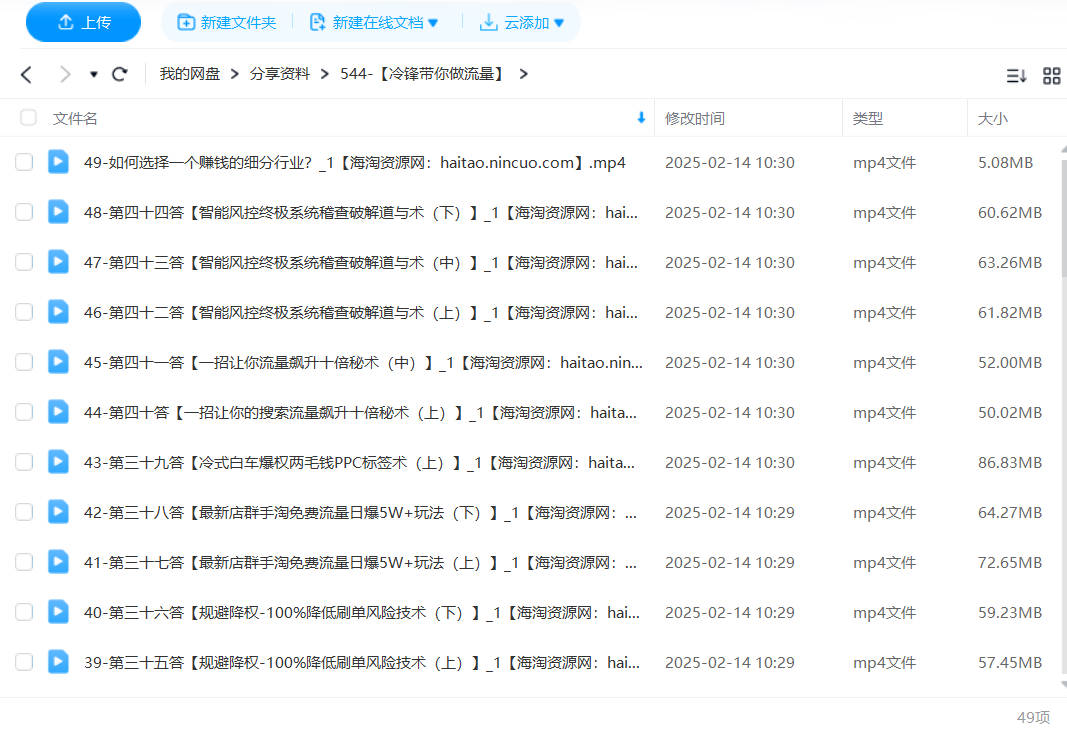Check the box for file 40-第三十六答

pos(24,612)
